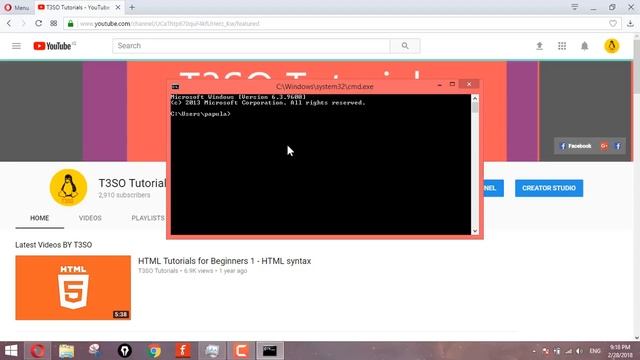640x360 pixels.
Task: Click the magnifier search button
Action: [405, 46]
